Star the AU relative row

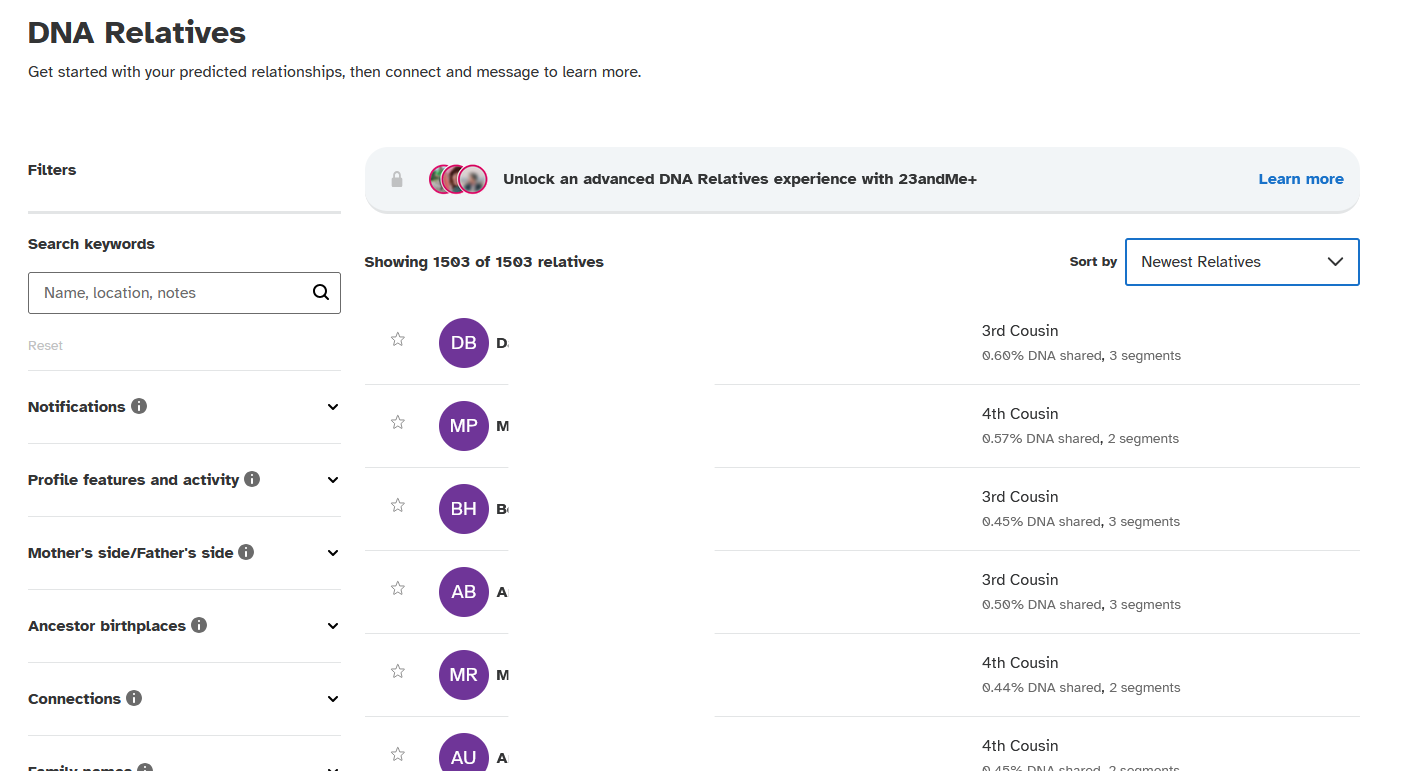[x=398, y=754]
